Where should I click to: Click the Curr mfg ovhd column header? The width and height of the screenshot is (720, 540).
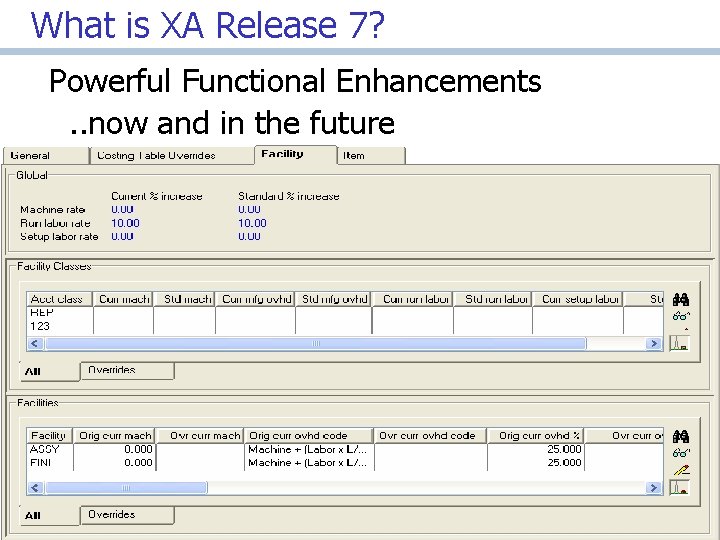(x=255, y=299)
